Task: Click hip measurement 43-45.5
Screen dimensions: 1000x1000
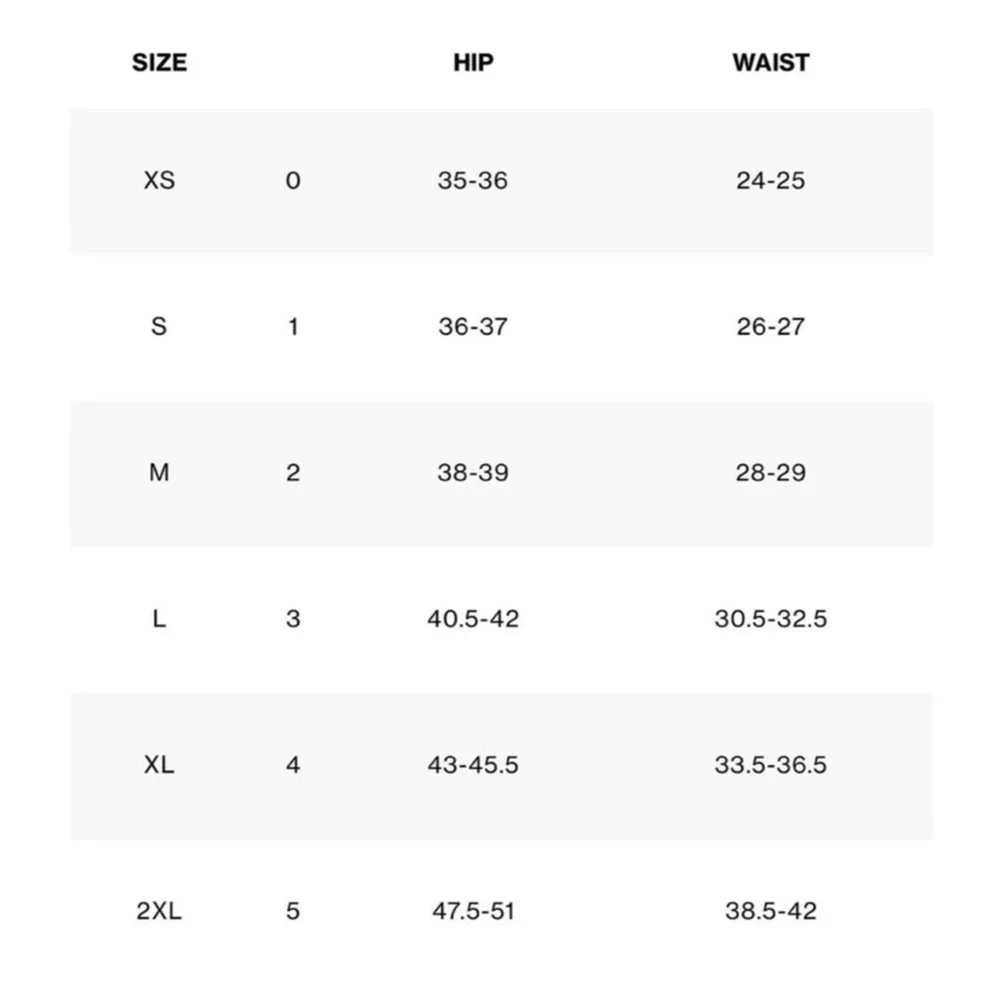Action: click(473, 765)
